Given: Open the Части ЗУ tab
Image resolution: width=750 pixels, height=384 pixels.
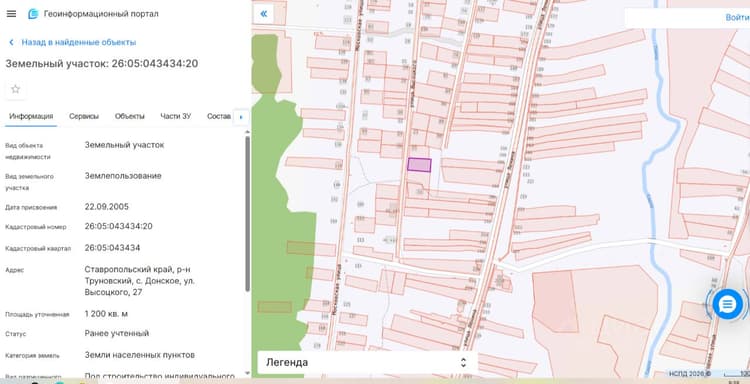Looking at the screenshot, I should click(176, 116).
